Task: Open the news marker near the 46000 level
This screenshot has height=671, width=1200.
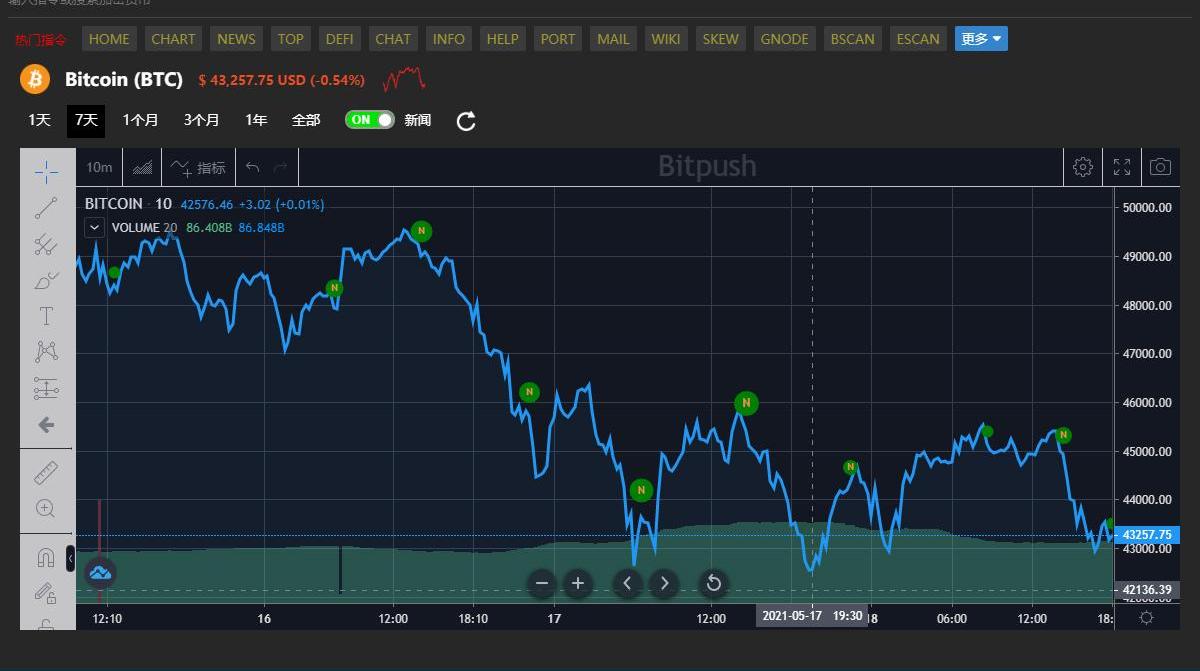Action: pos(746,403)
